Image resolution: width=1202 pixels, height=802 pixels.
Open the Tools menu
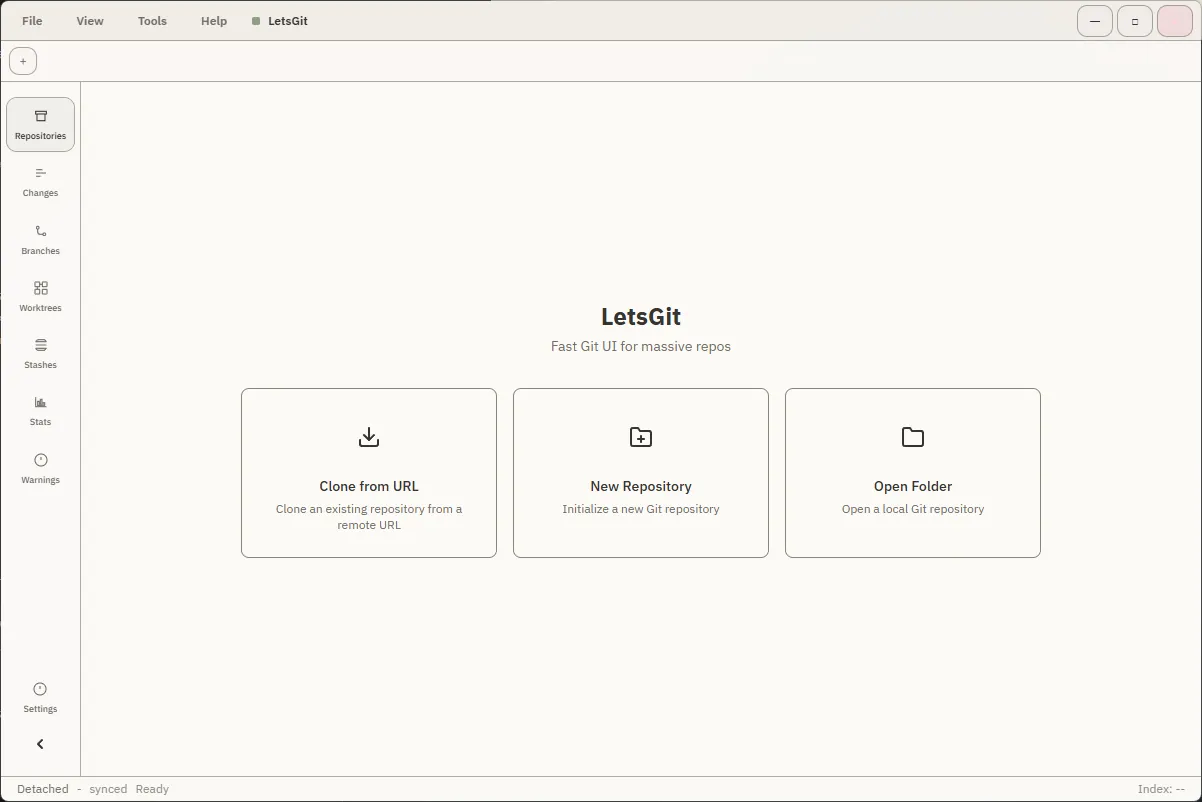(x=152, y=20)
